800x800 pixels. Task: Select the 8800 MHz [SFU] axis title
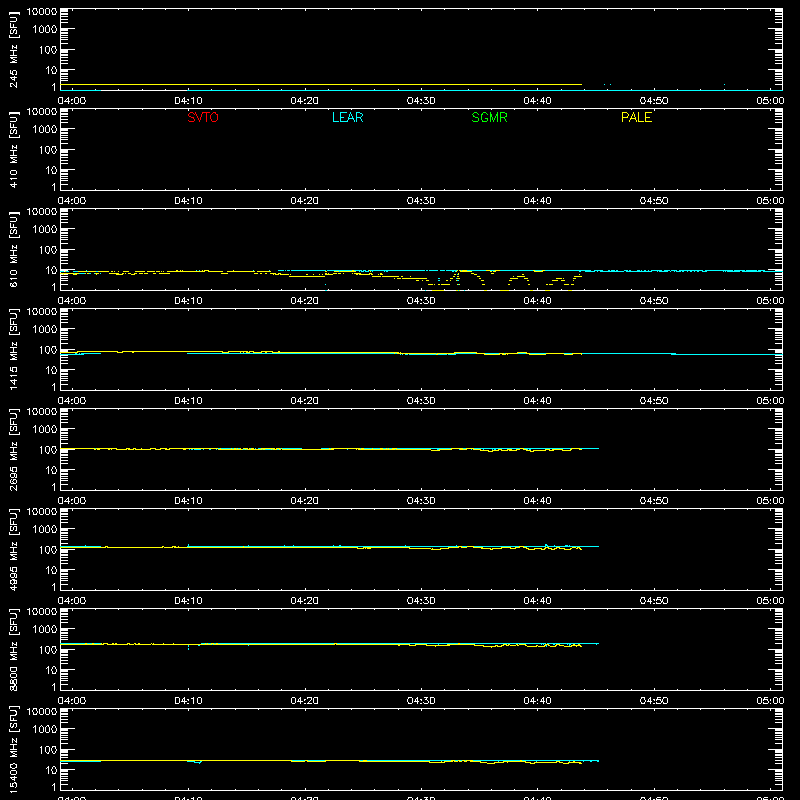[13, 650]
